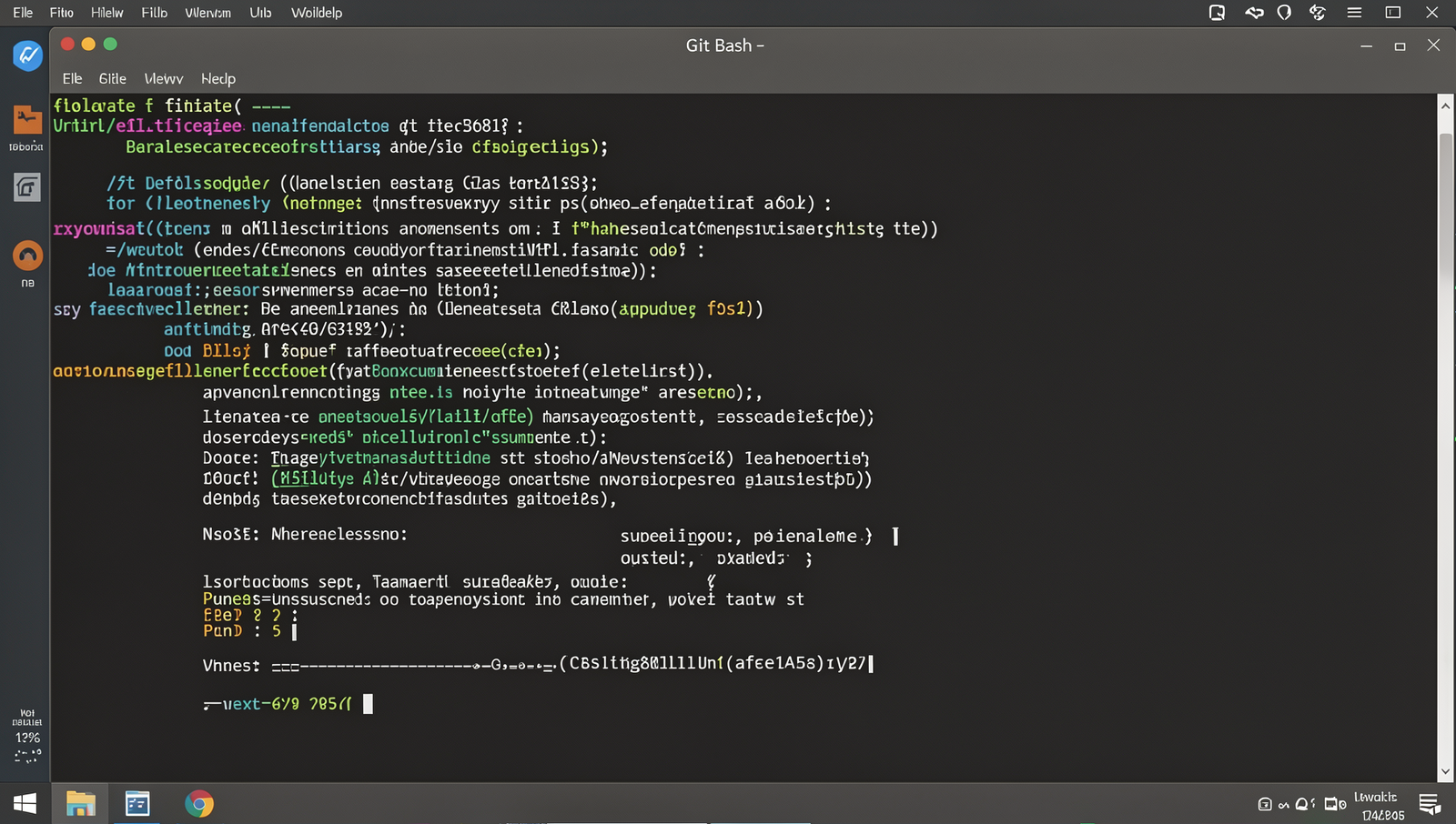Click the orange 'aotionnsegefllener' code line
The height and width of the screenshot is (824, 1456).
[x=382, y=371]
